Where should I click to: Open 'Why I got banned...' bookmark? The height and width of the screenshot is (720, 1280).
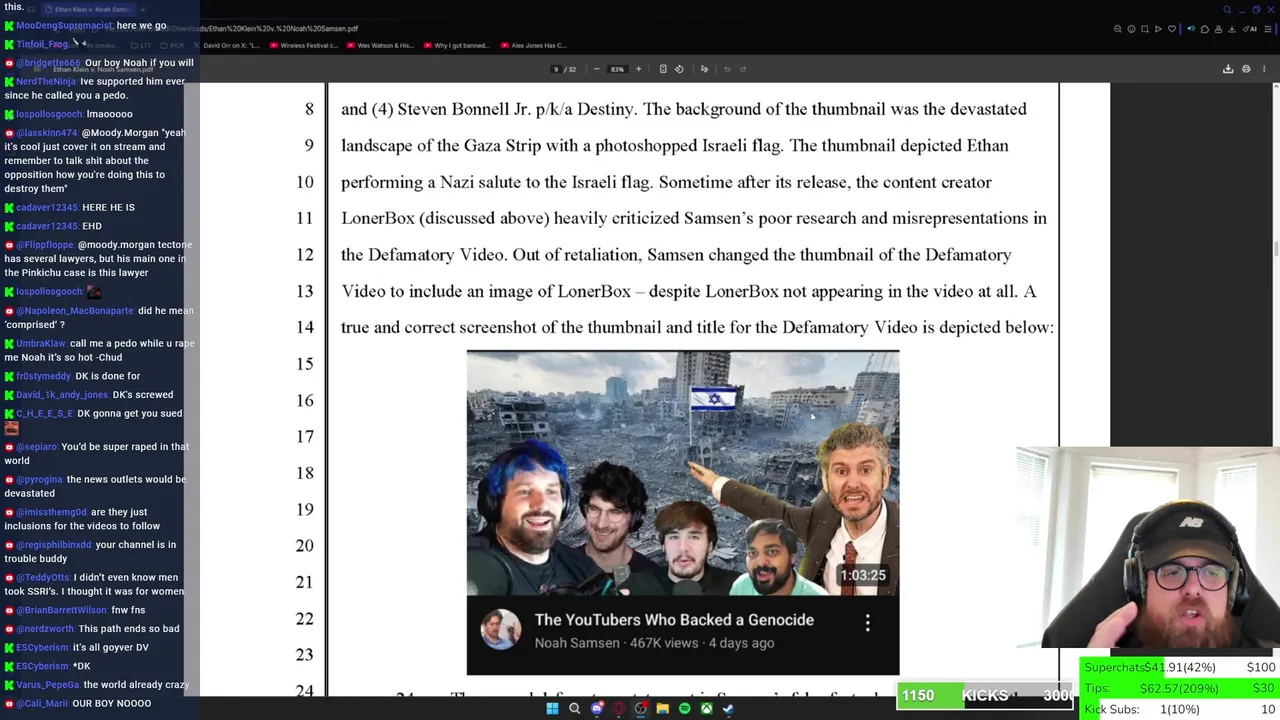455,45
